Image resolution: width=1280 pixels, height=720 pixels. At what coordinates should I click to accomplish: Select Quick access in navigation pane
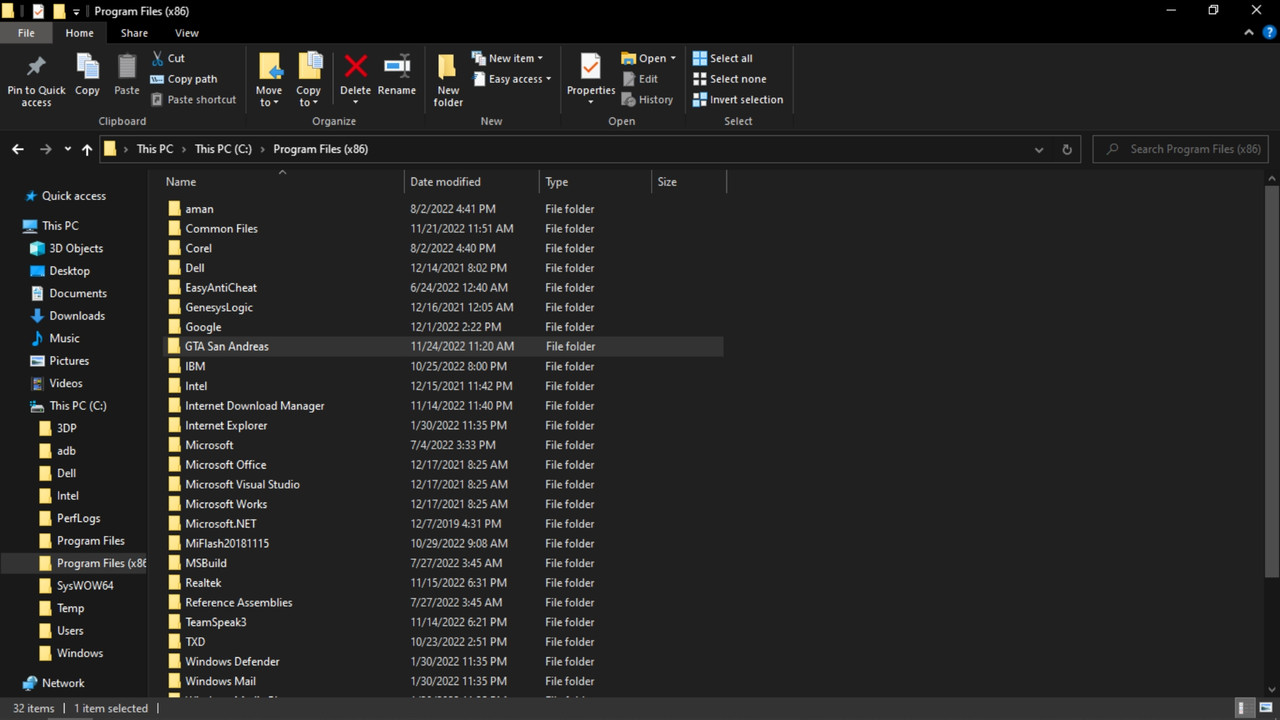[x=73, y=196]
